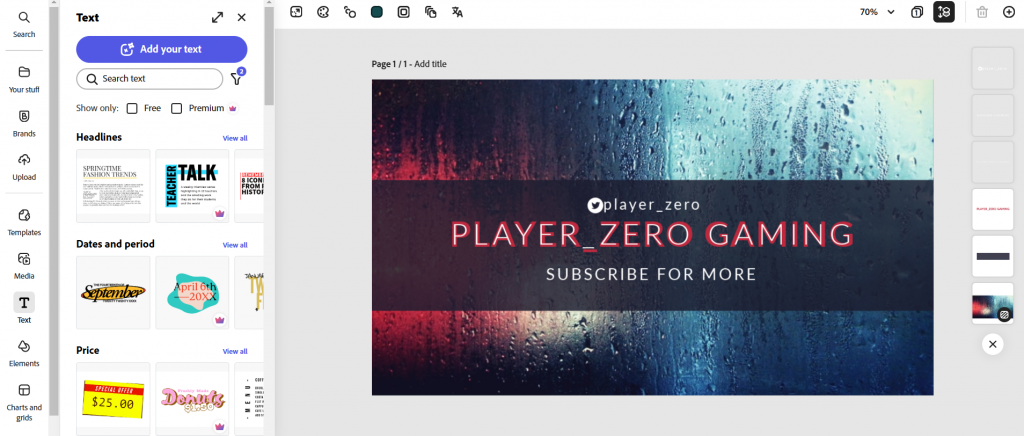The width and height of the screenshot is (1024, 436).
Task: Click the resize icon in top toolbar
Action: pos(296,12)
